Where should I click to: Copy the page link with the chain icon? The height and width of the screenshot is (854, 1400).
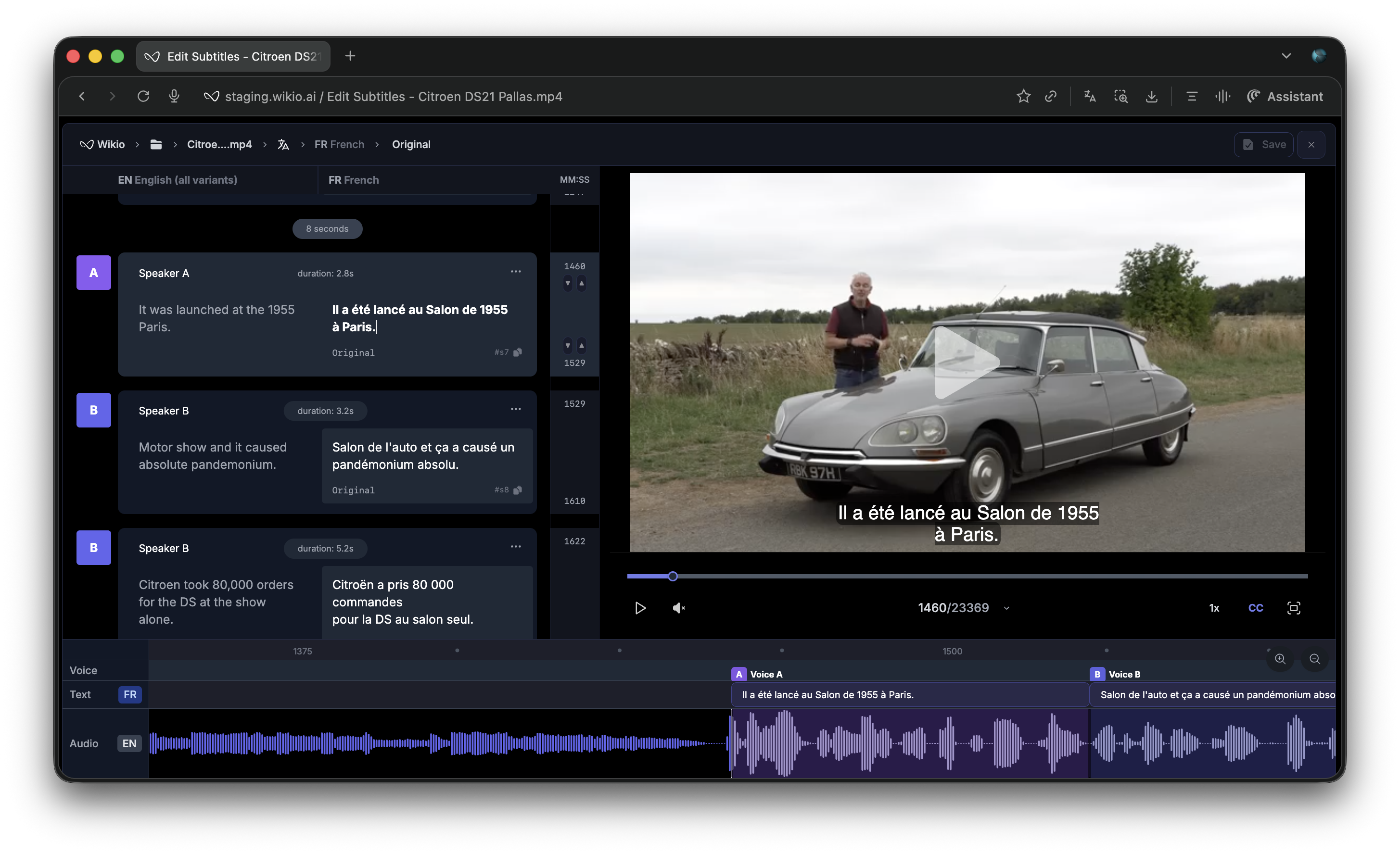click(x=1051, y=97)
